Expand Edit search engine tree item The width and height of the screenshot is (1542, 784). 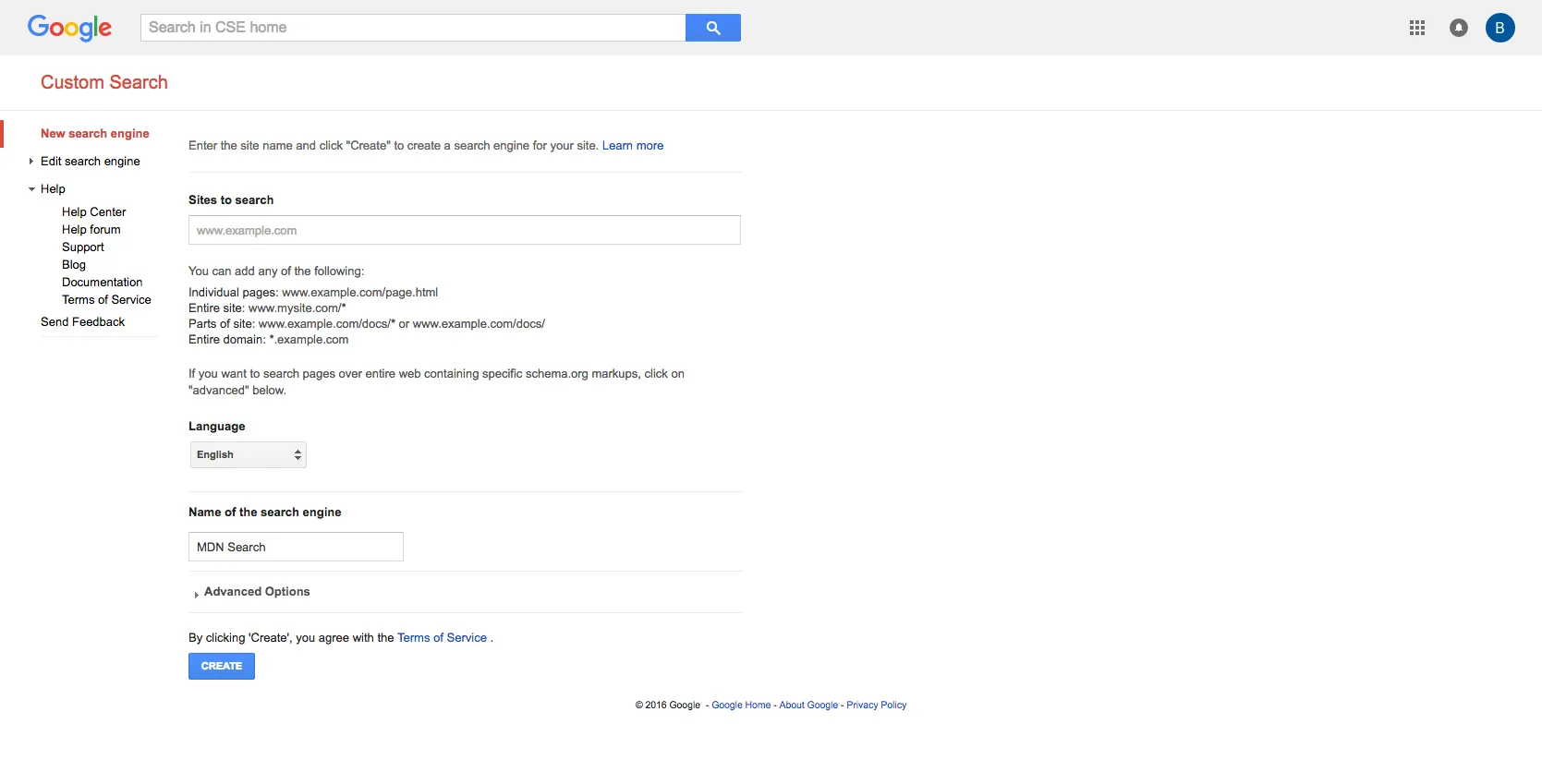click(31, 162)
